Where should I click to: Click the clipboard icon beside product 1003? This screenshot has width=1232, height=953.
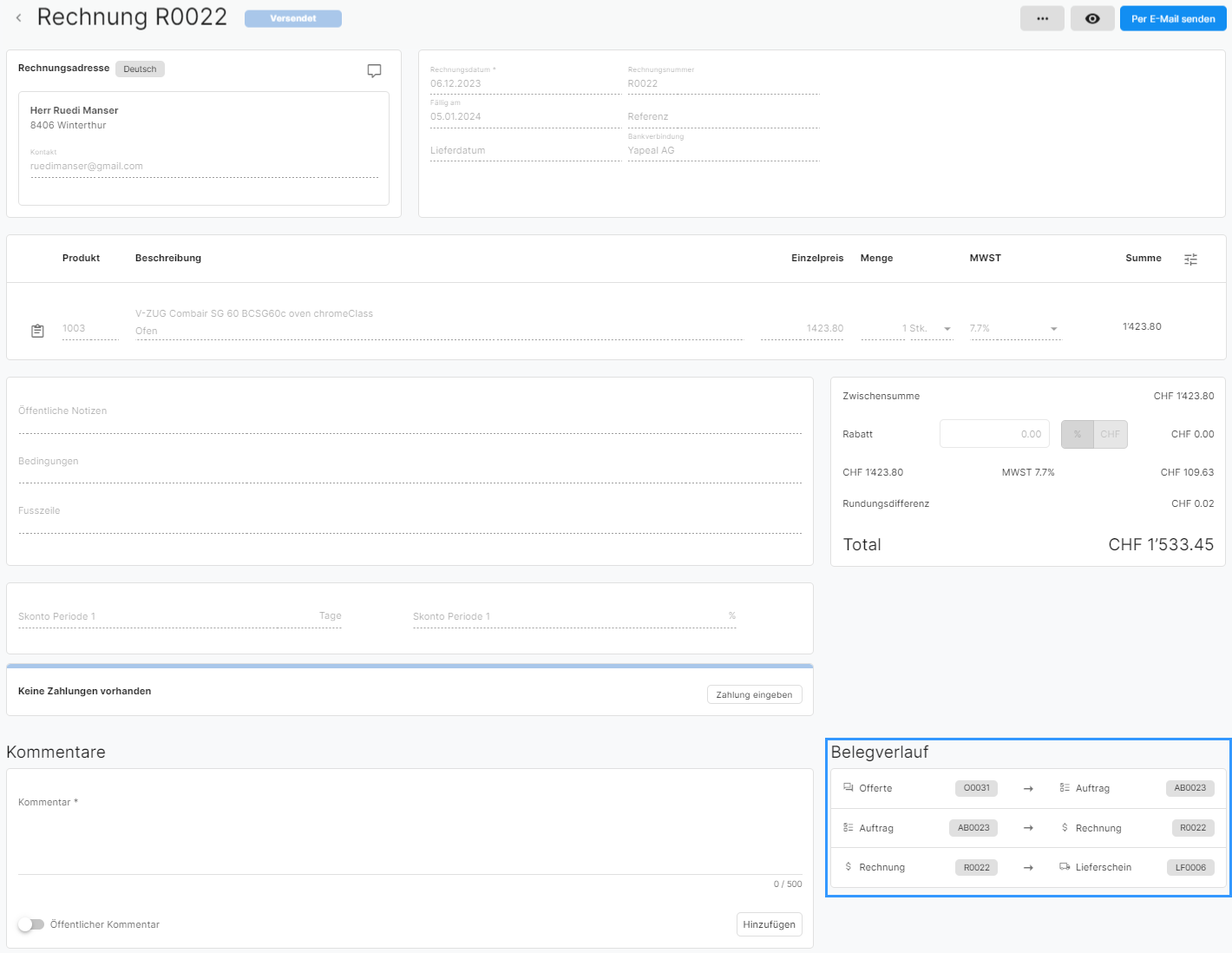(x=37, y=331)
